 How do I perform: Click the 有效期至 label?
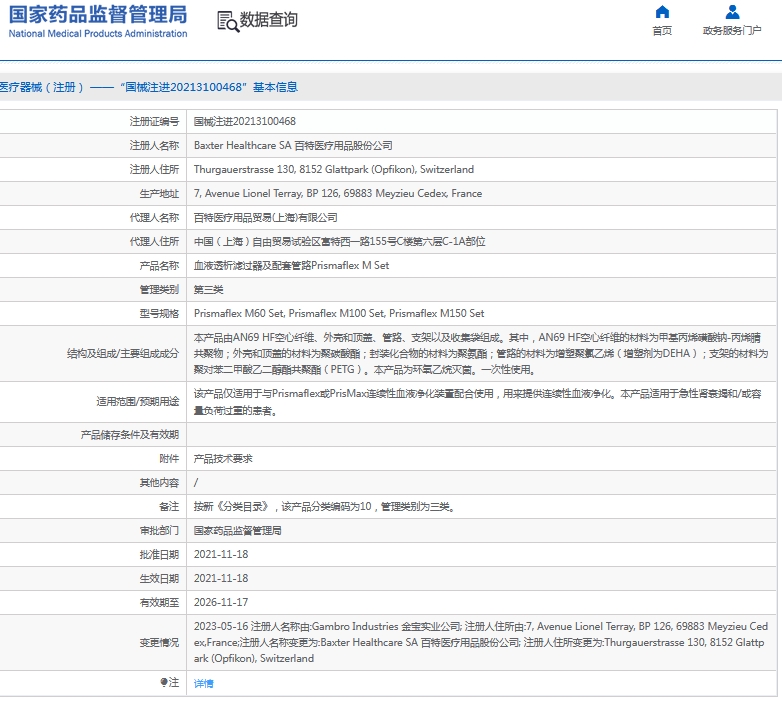(159, 602)
